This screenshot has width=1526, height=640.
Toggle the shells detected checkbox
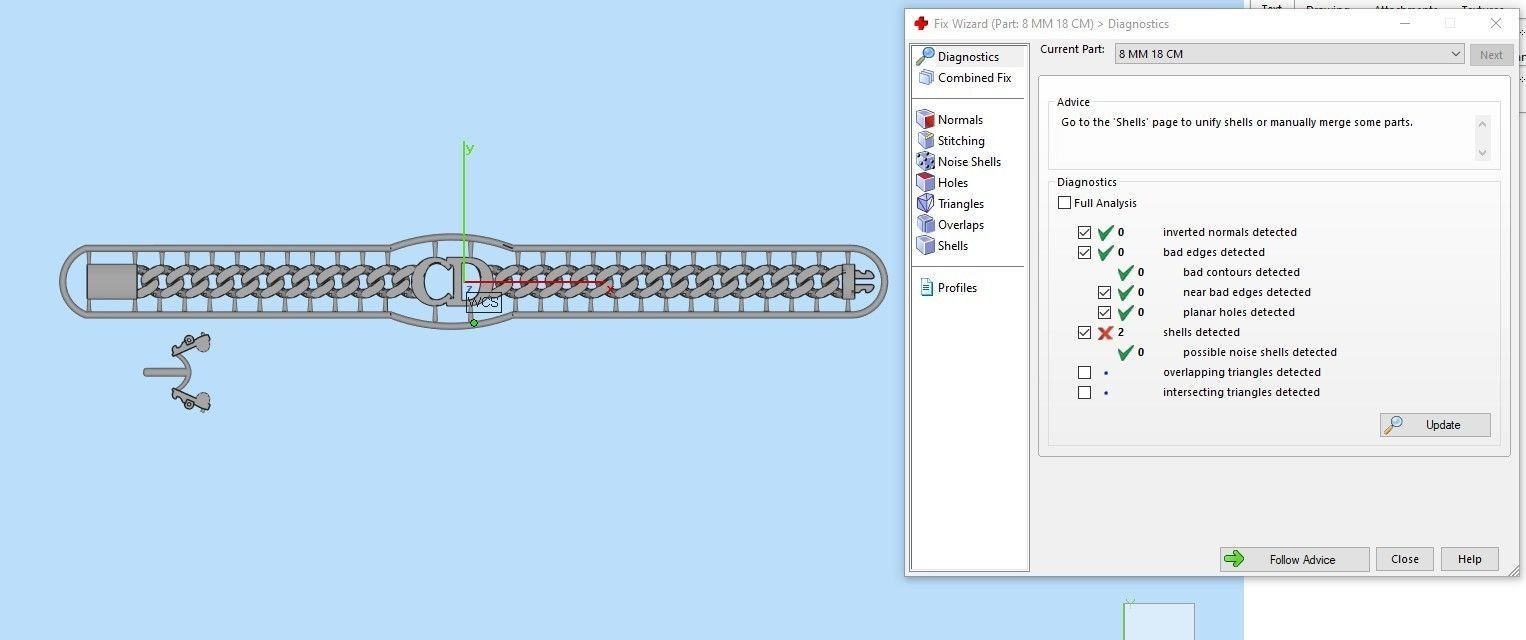[1084, 332]
